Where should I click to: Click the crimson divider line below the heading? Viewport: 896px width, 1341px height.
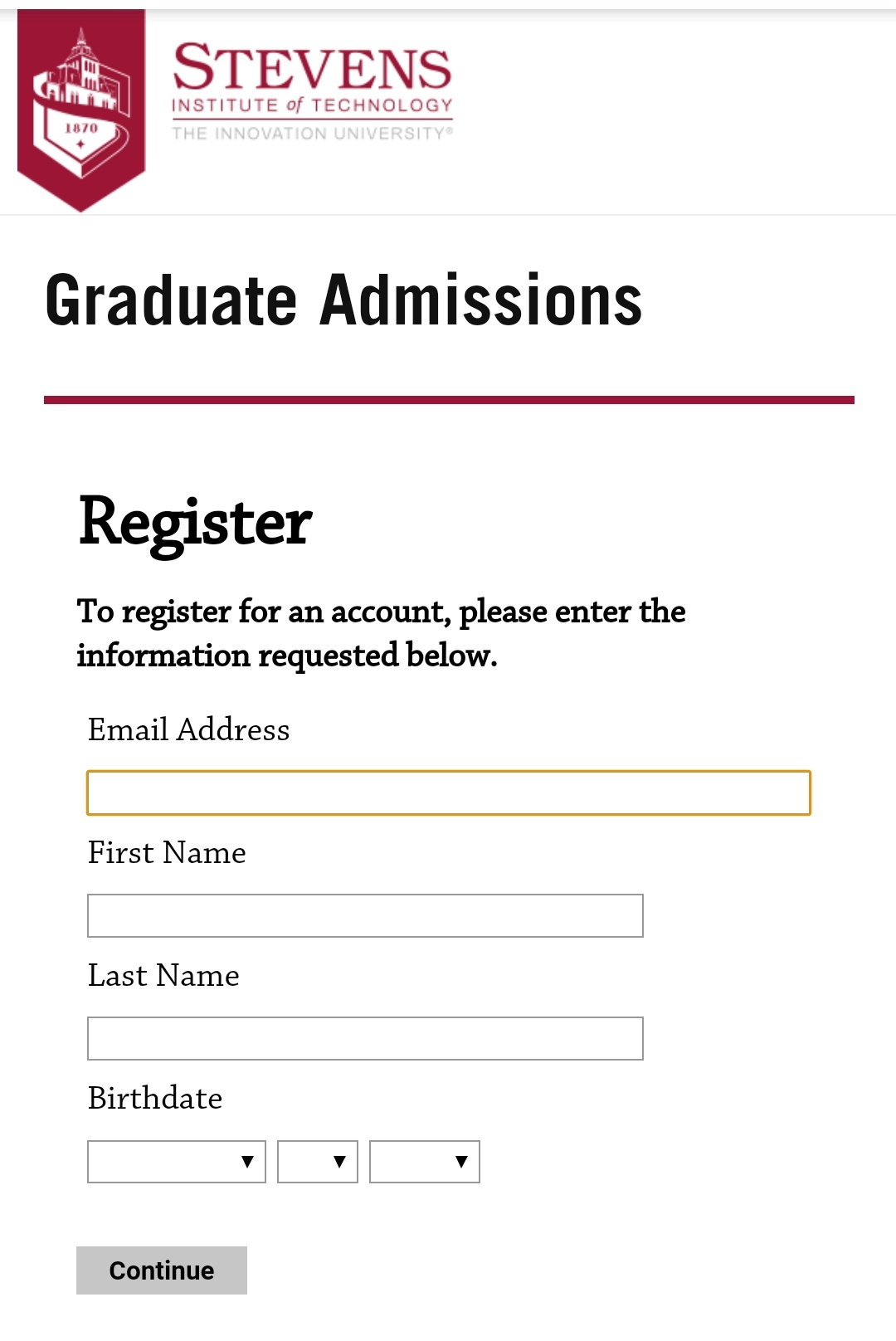click(448, 400)
